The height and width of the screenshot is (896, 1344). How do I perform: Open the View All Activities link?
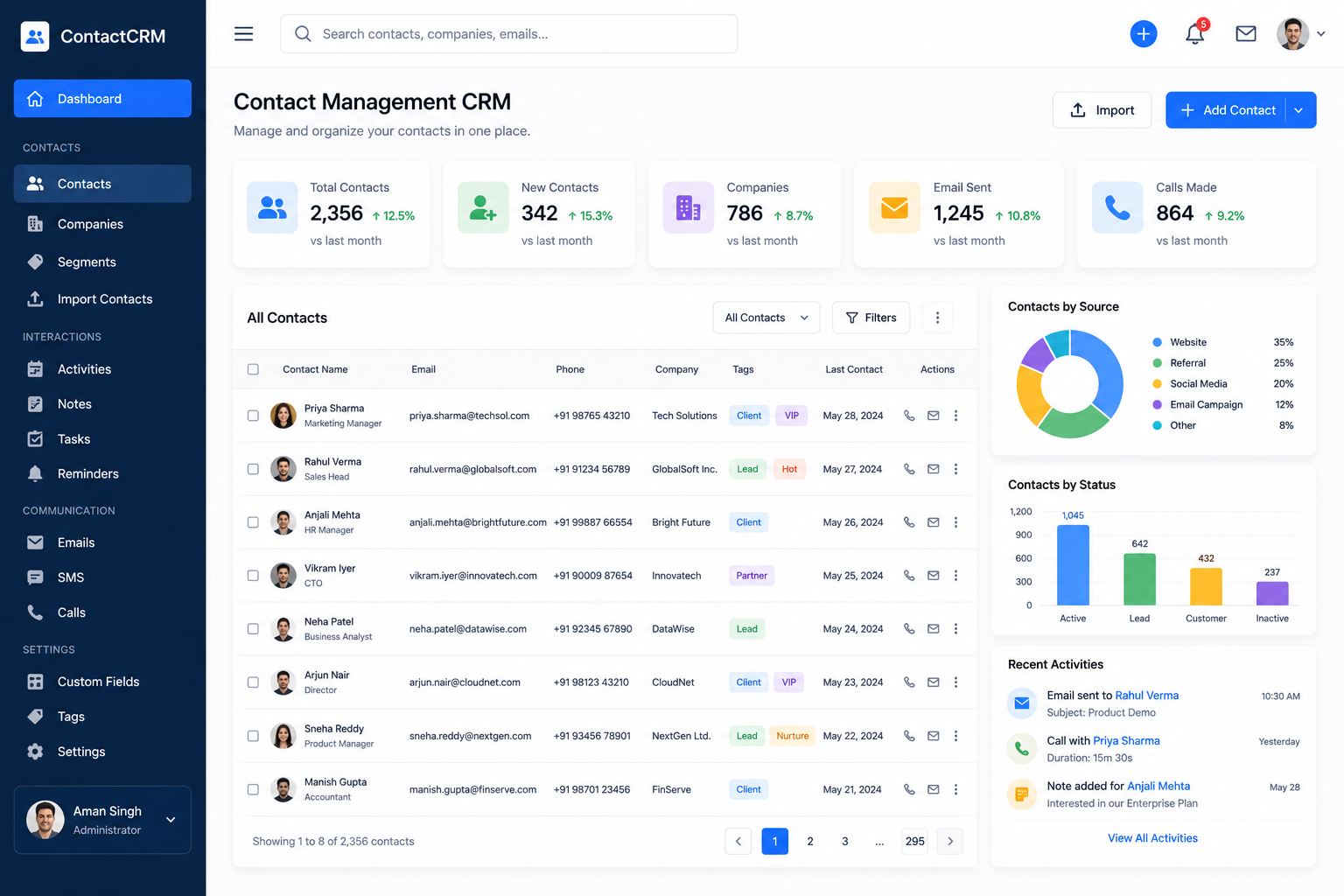click(1152, 838)
